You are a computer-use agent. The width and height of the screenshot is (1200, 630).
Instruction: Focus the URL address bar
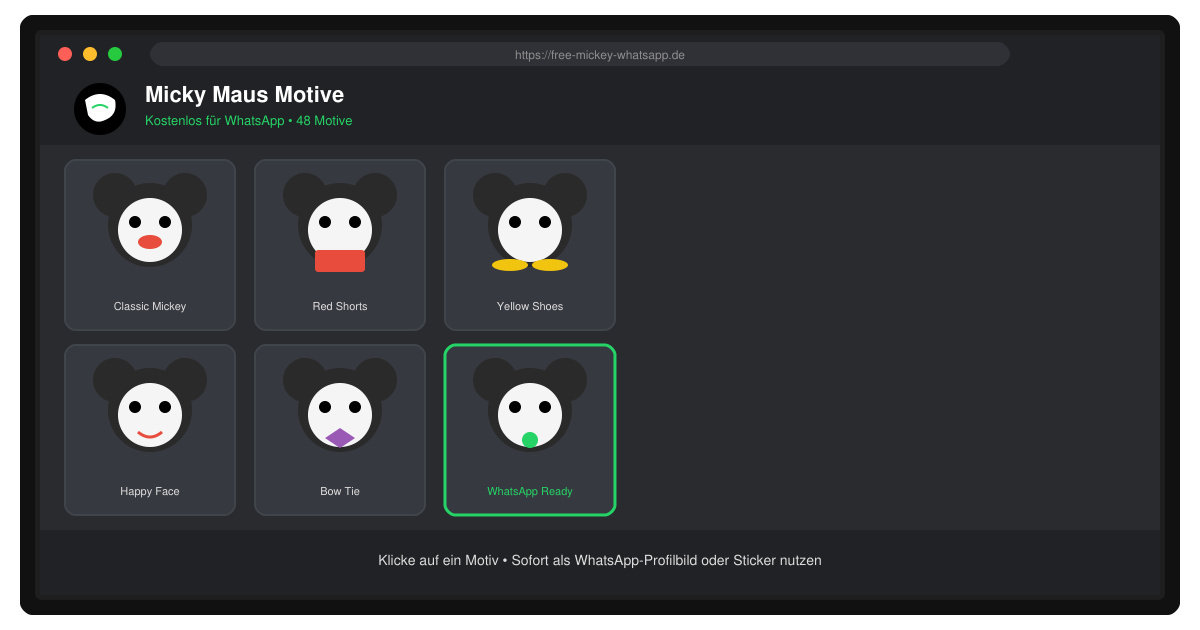point(580,54)
